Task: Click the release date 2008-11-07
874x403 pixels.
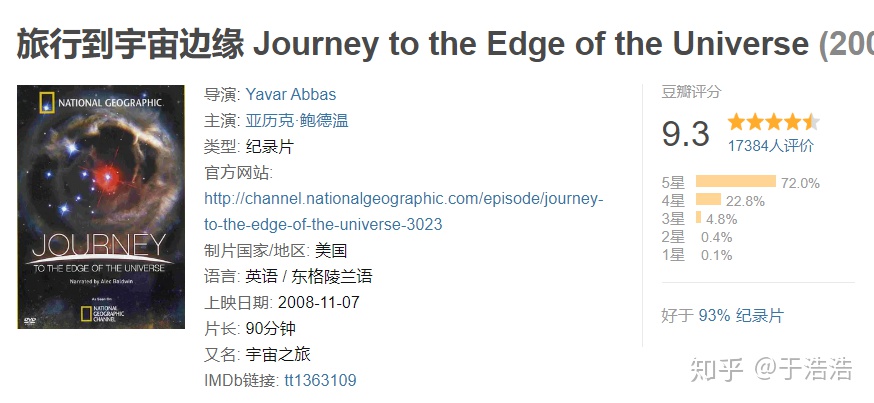Action: coord(320,302)
